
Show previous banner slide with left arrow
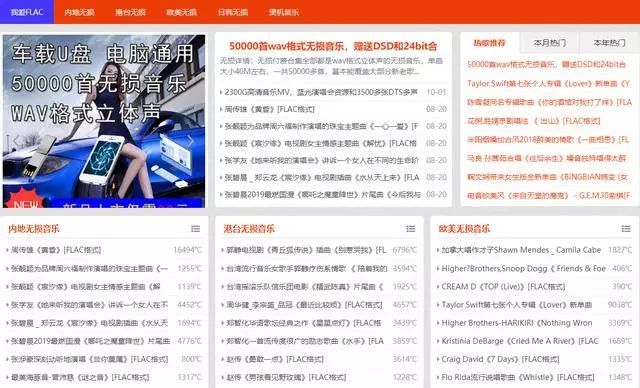pos(17,141)
